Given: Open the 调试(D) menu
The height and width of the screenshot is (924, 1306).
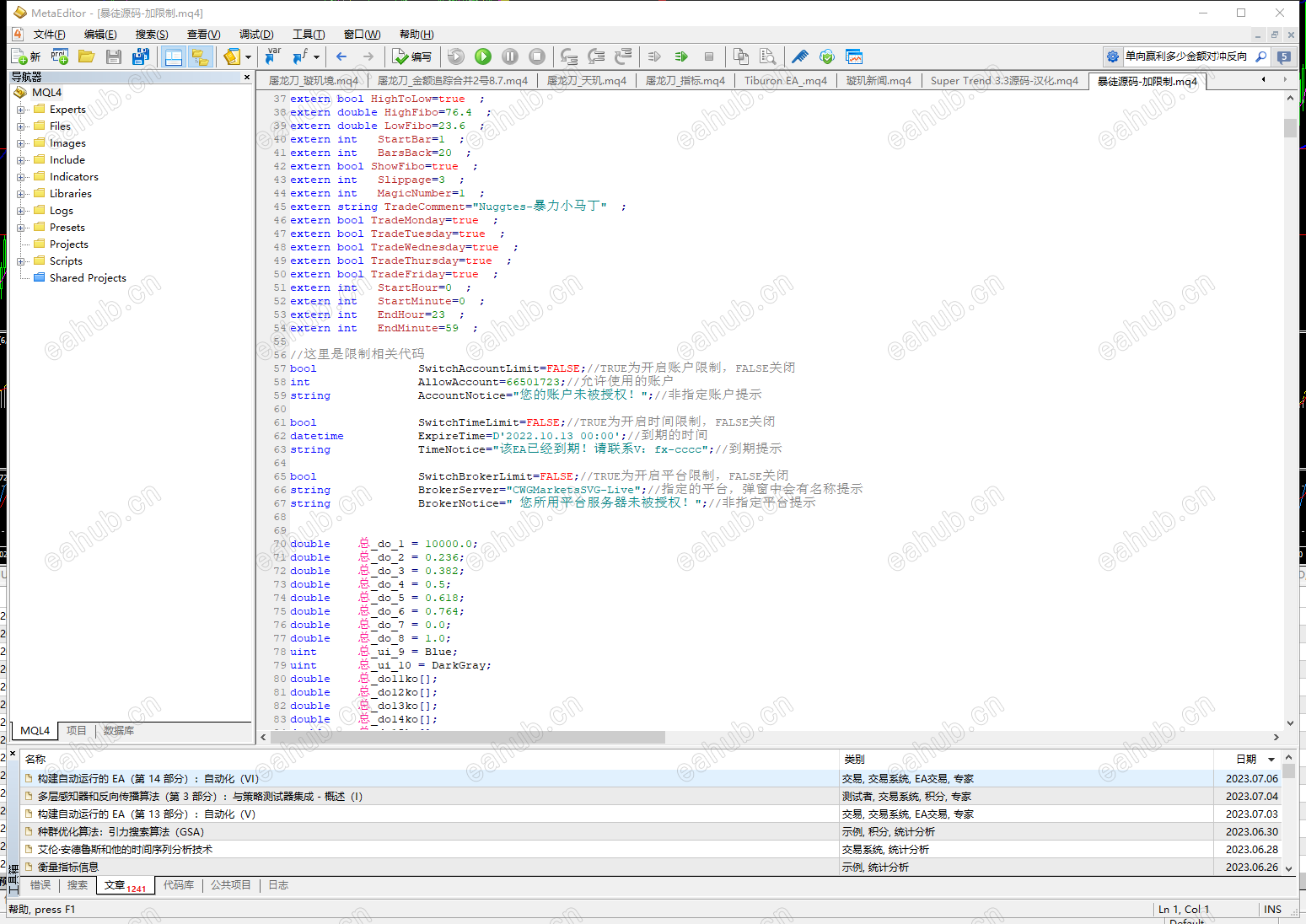Looking at the screenshot, I should pyautogui.click(x=256, y=35).
